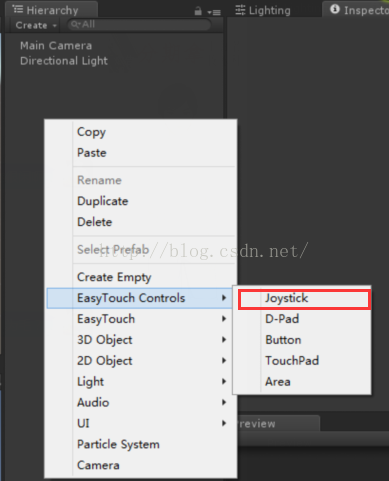The height and width of the screenshot is (481, 389).
Task: Click the Hierarchy panel lock icon
Action: (198, 11)
